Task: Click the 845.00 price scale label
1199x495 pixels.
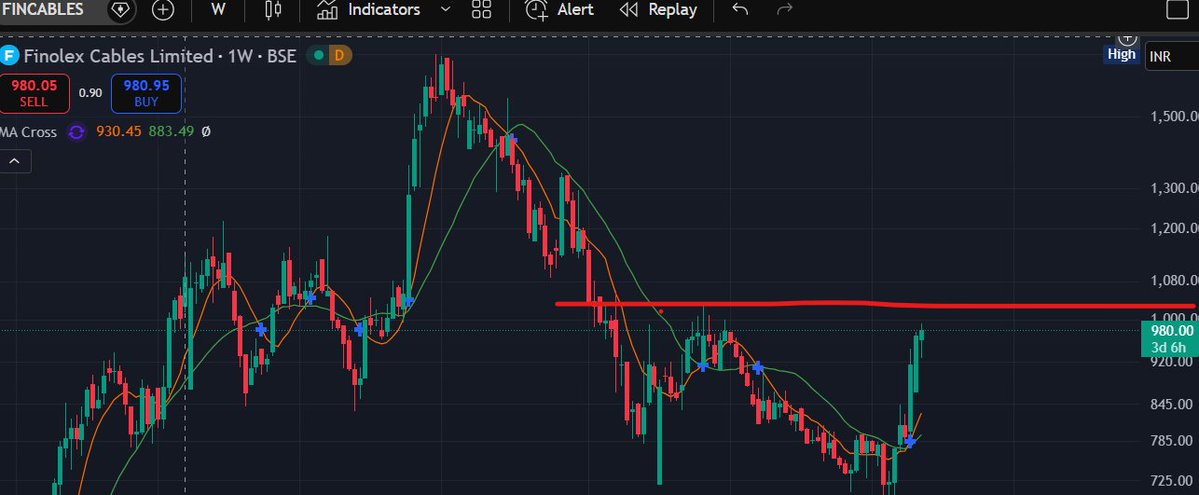Action: click(x=1172, y=404)
